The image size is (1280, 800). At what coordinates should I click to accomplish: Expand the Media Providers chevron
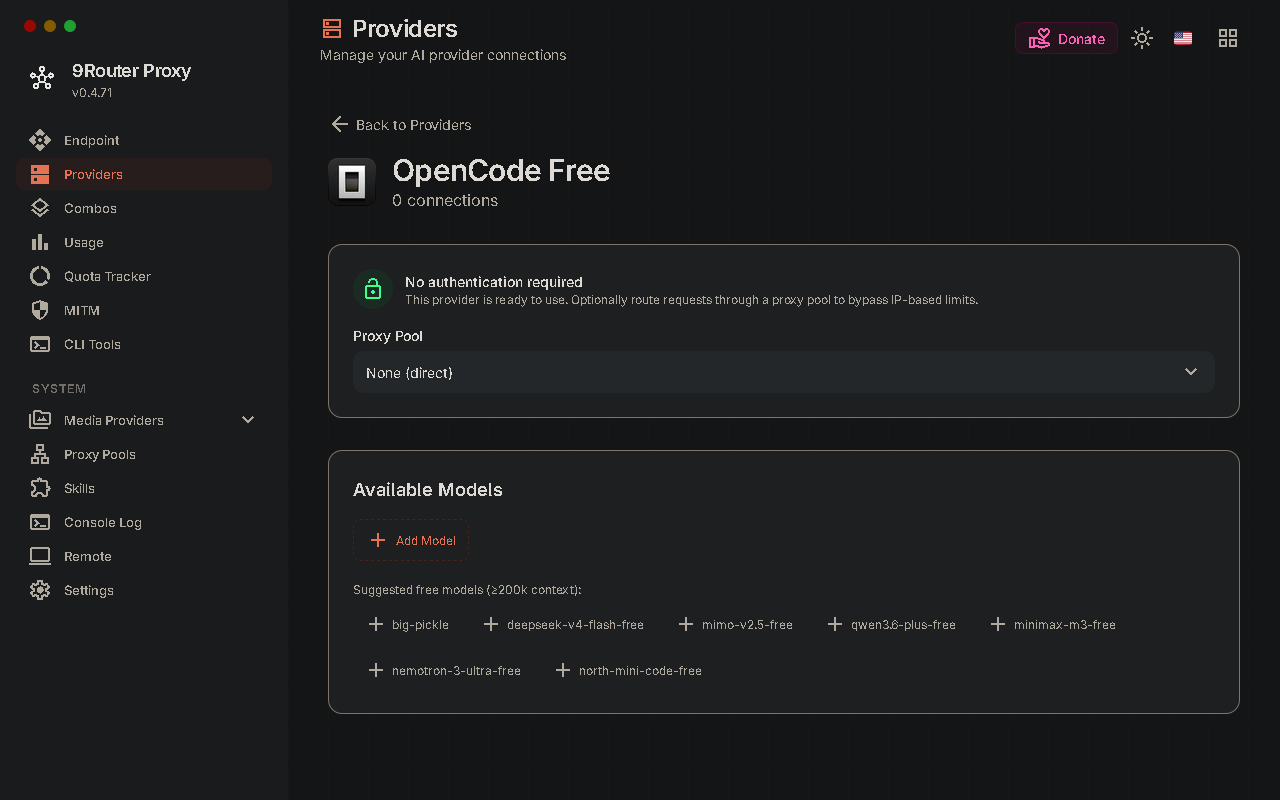248,420
